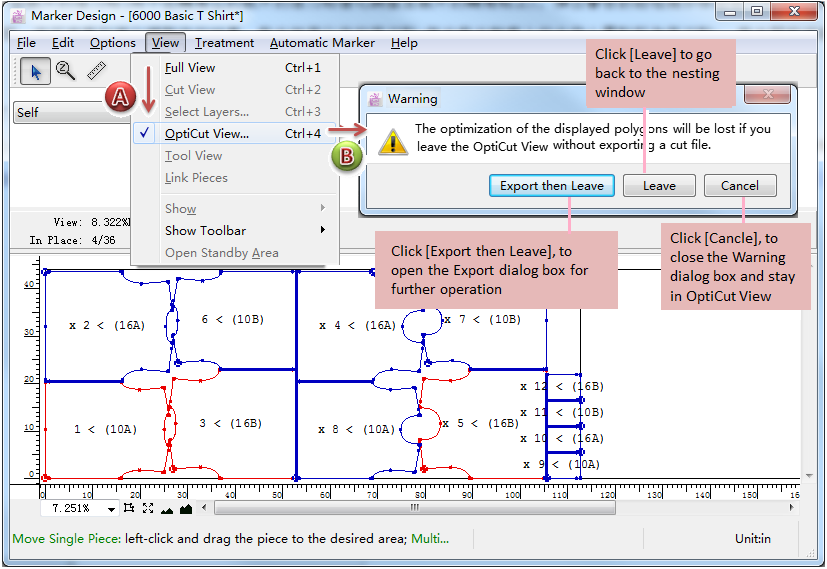Click the large mountains zoom-in icon
Viewport: 827px width, 569px height.
click(x=186, y=509)
